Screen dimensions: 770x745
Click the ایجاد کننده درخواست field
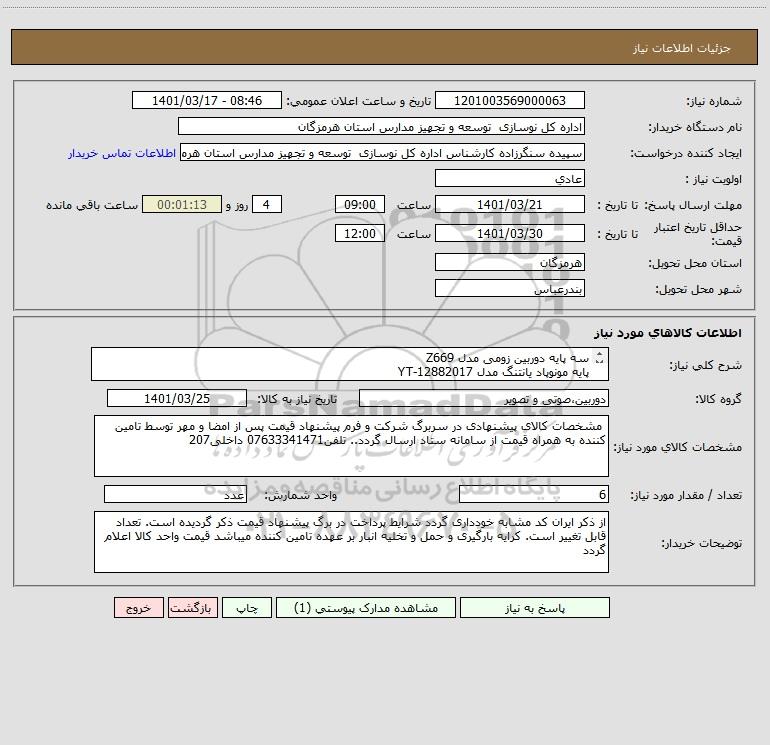[383, 152]
